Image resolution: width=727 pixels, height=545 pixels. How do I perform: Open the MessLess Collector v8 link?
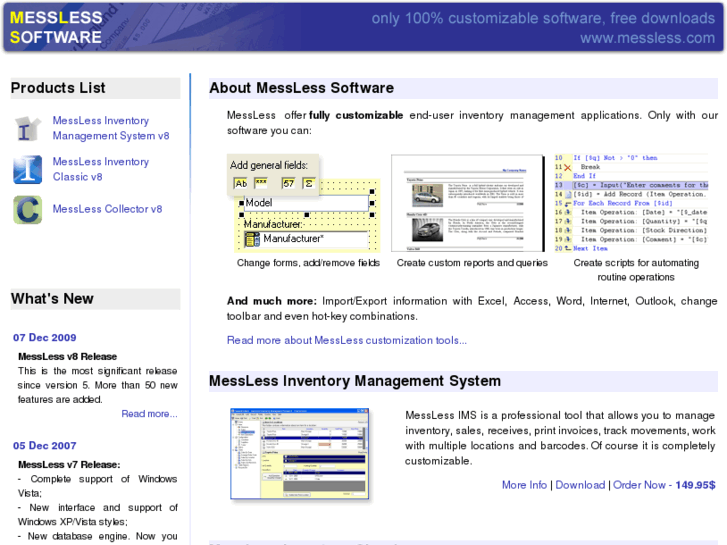(107, 209)
